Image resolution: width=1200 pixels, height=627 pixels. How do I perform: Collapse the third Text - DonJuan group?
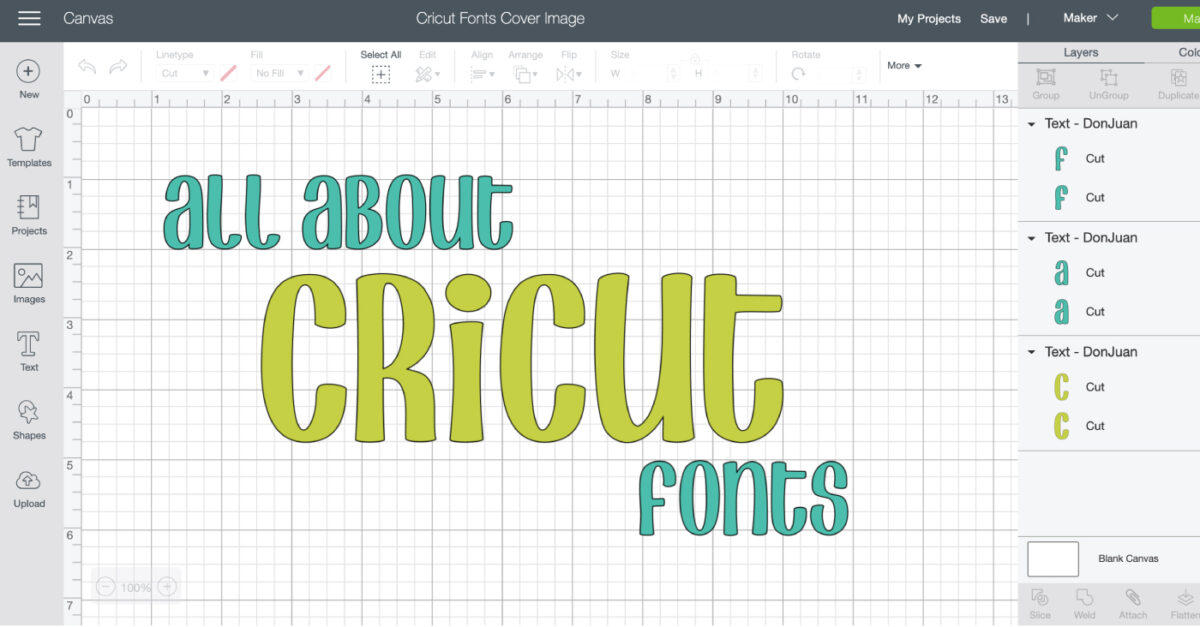click(1032, 352)
